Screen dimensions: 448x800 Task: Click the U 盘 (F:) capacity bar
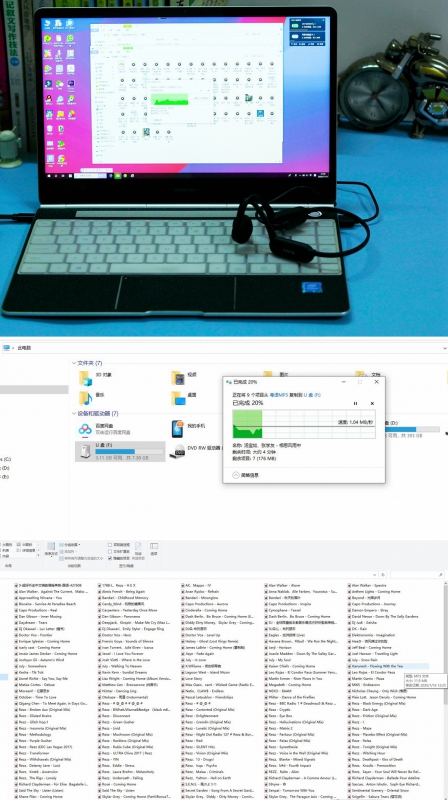(x=129, y=452)
